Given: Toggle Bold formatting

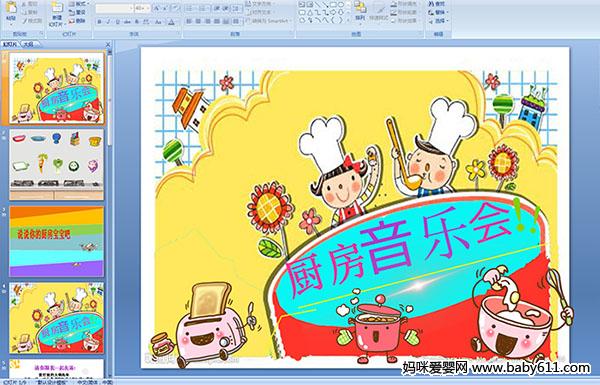Looking at the screenshot, I should [x=99, y=22].
